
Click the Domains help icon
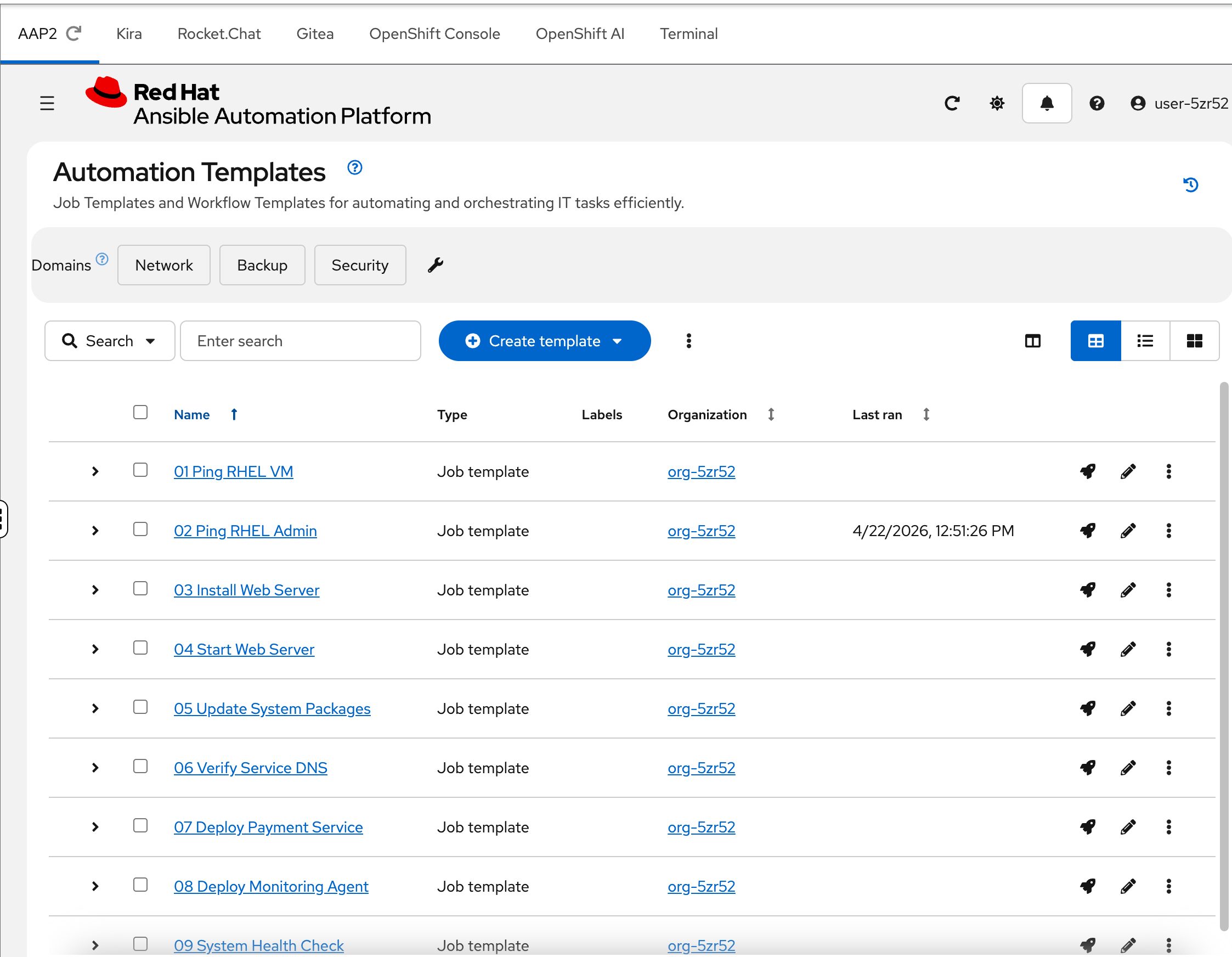click(102, 259)
